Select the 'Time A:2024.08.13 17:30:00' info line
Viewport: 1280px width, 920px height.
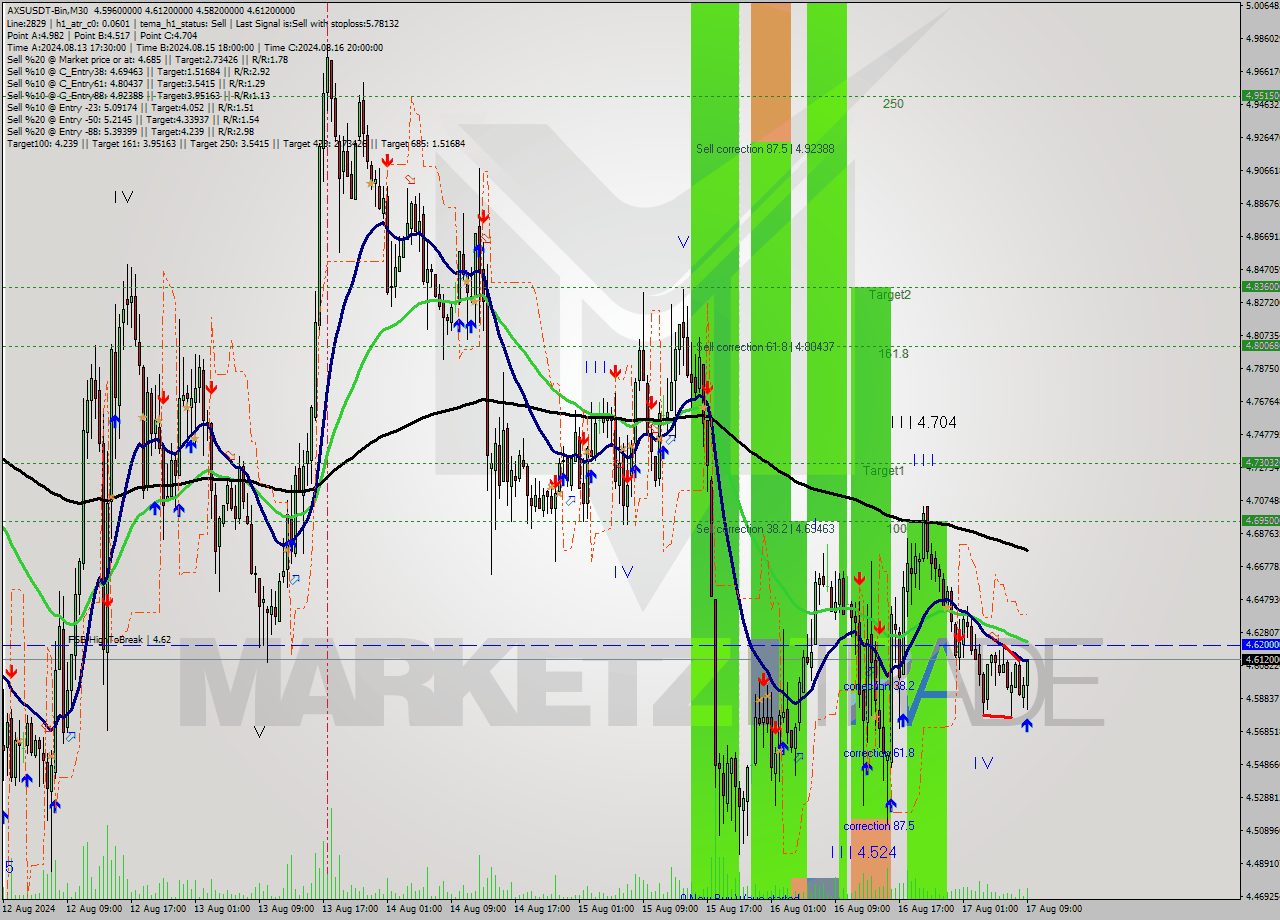tap(193, 47)
